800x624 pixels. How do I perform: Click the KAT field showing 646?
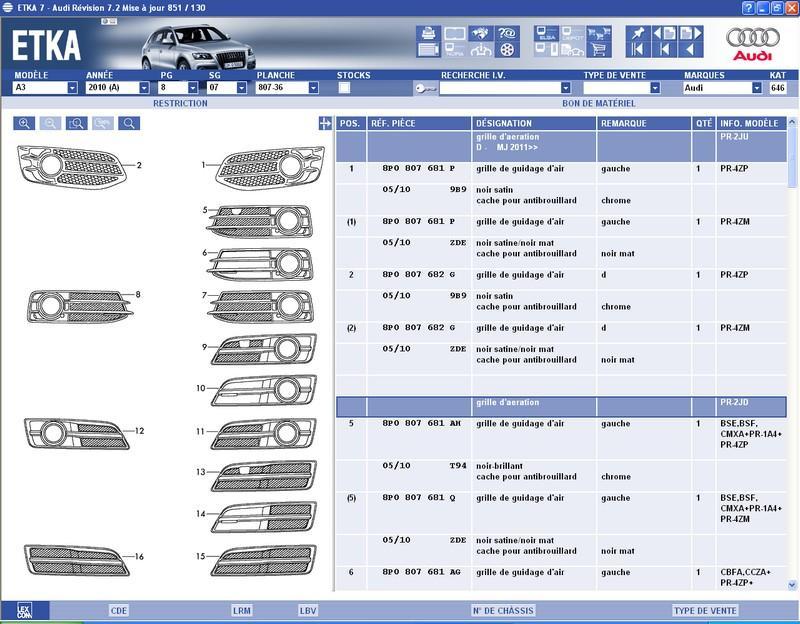pos(778,88)
